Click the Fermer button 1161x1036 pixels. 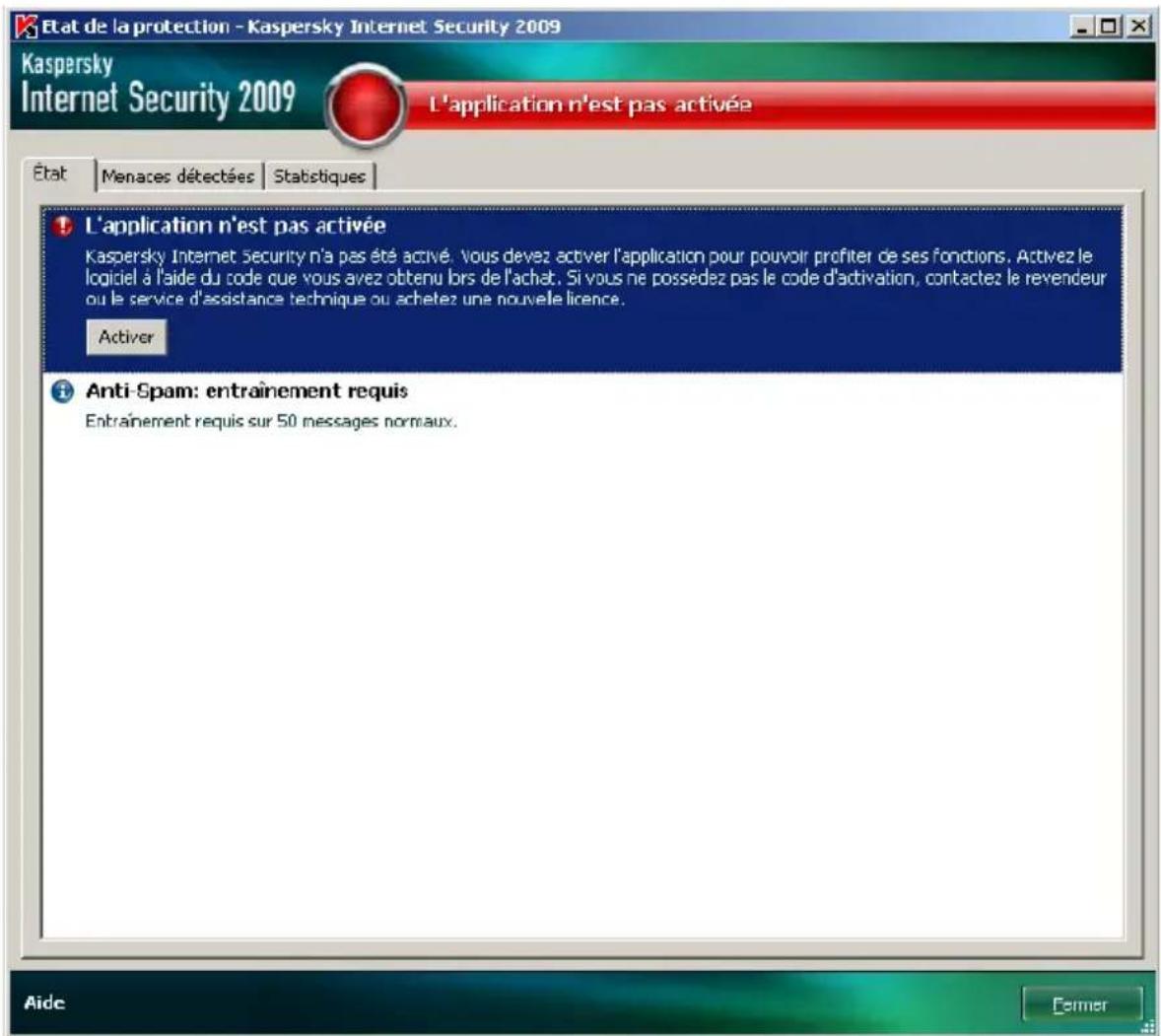tap(1082, 1004)
